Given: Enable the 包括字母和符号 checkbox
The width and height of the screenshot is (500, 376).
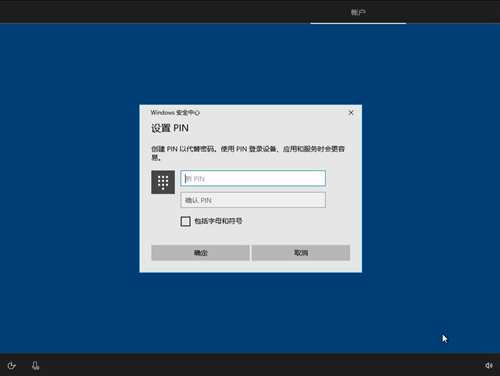Looking at the screenshot, I should [x=185, y=221].
